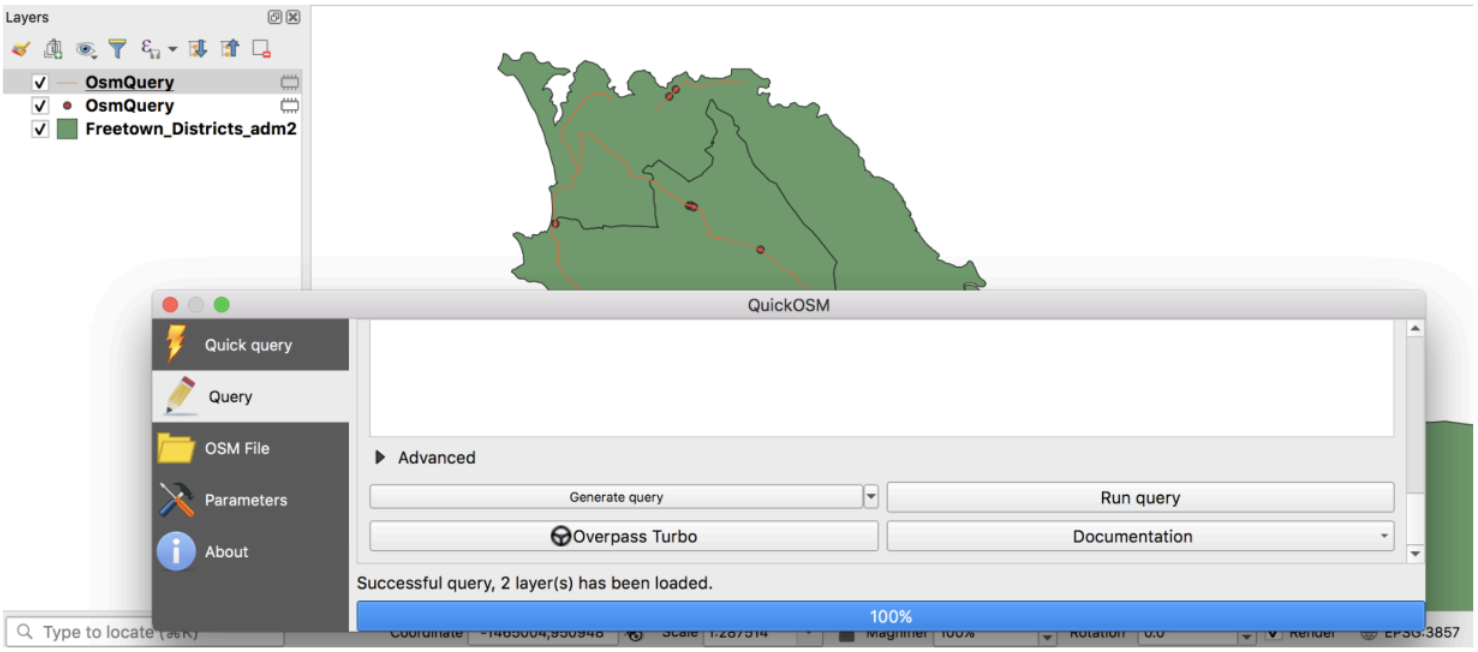Toggle visibility of the OsmQuery line layer
This screenshot has height=652, width=1478.
[40, 82]
